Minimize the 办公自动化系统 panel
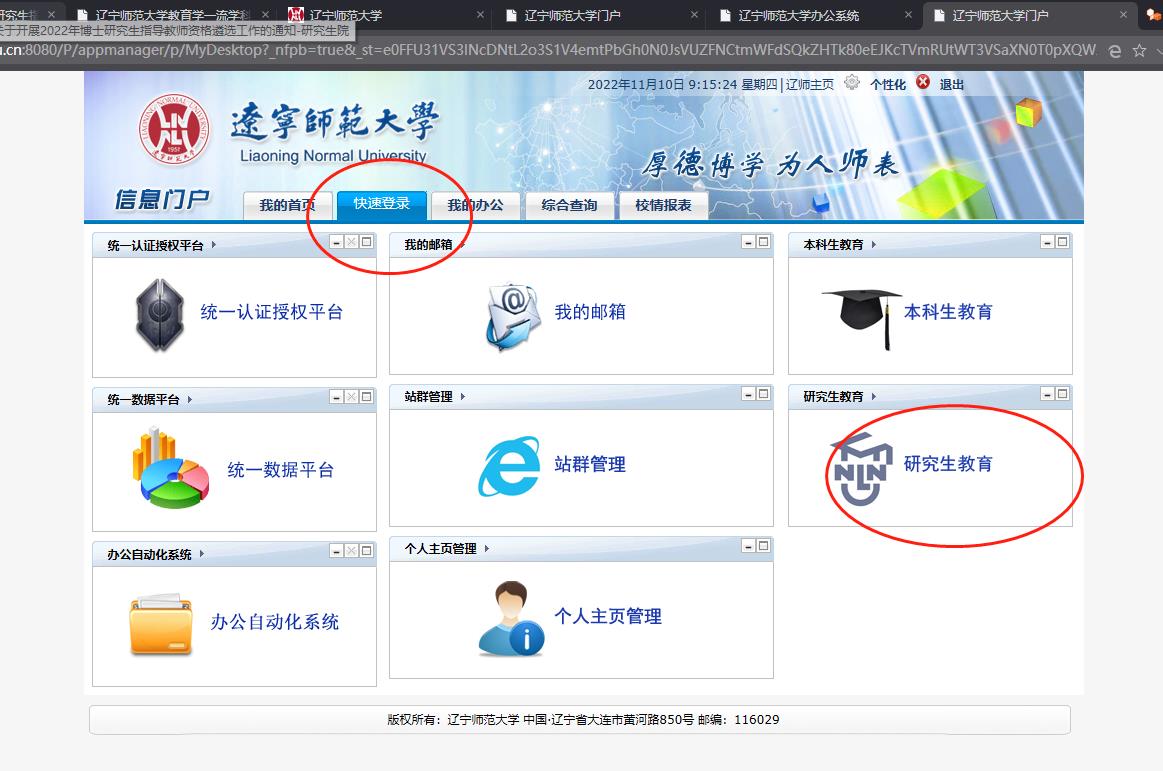This screenshot has height=771, width=1163. point(337,551)
